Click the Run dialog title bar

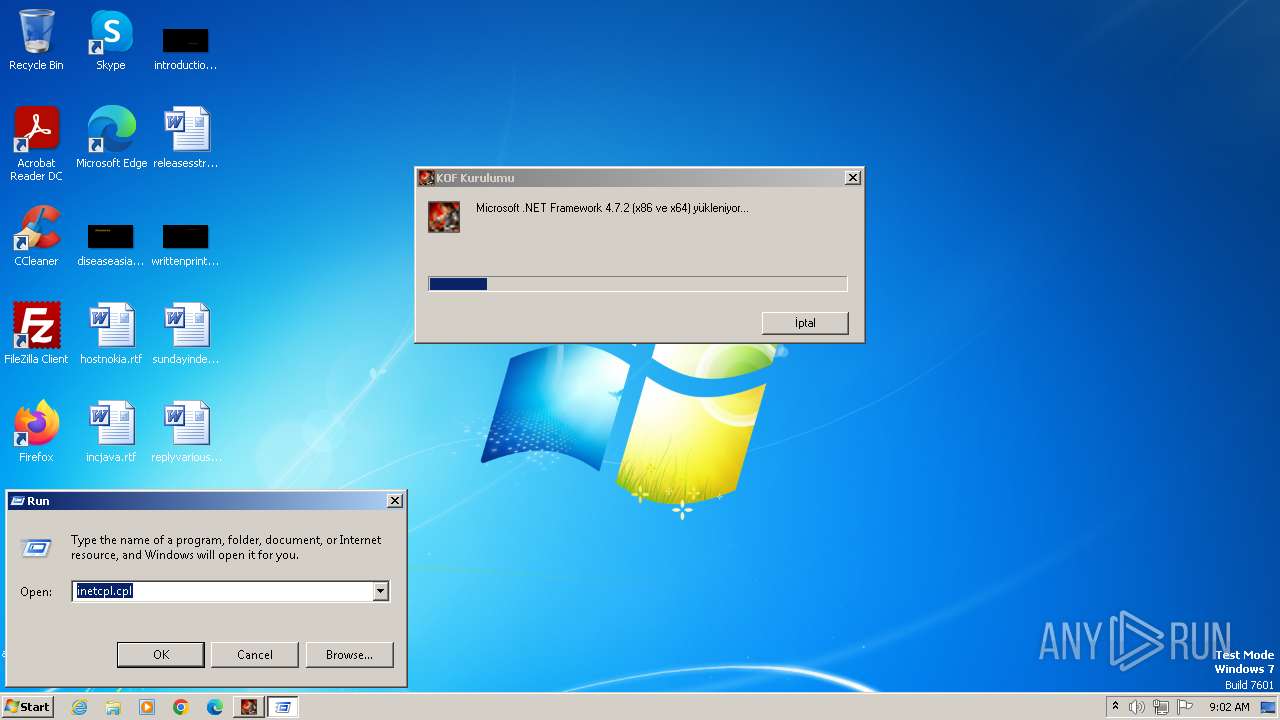tap(206, 501)
